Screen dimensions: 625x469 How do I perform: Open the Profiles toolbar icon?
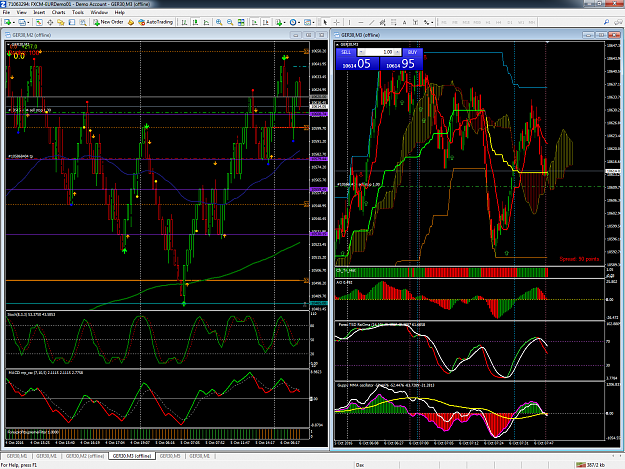[x=22, y=22]
